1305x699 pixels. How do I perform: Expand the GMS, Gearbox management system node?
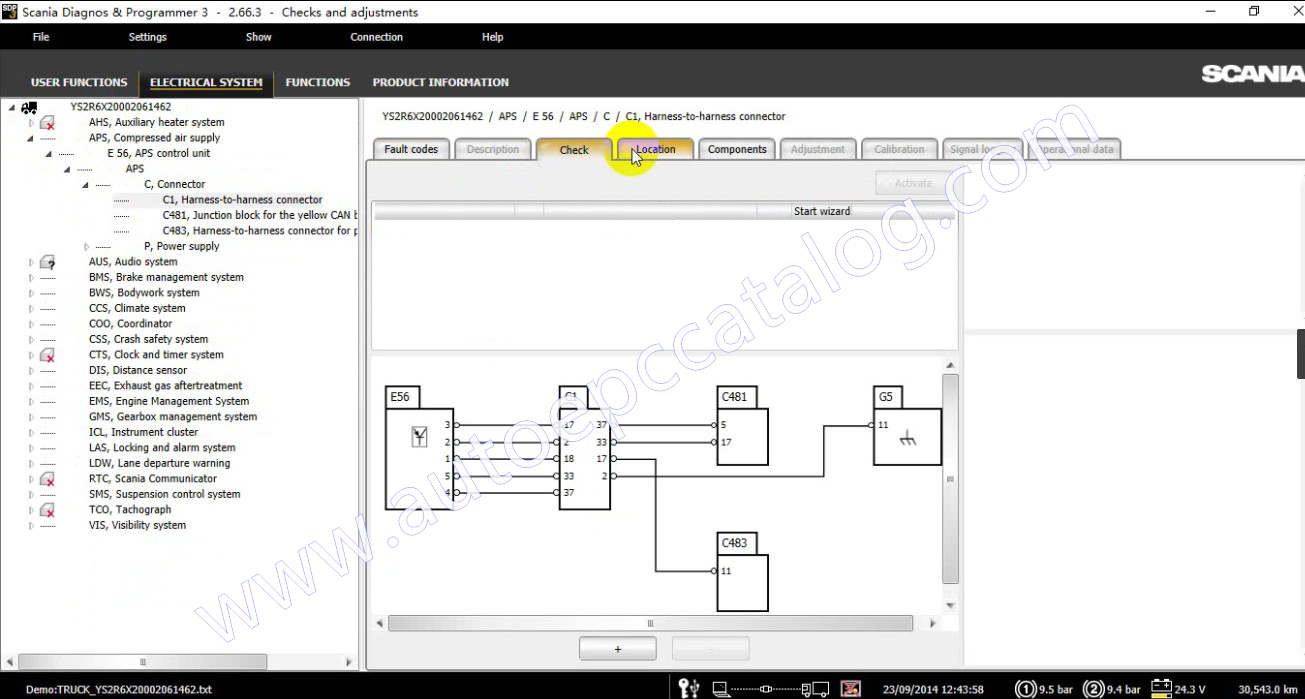pyautogui.click(x=31, y=417)
